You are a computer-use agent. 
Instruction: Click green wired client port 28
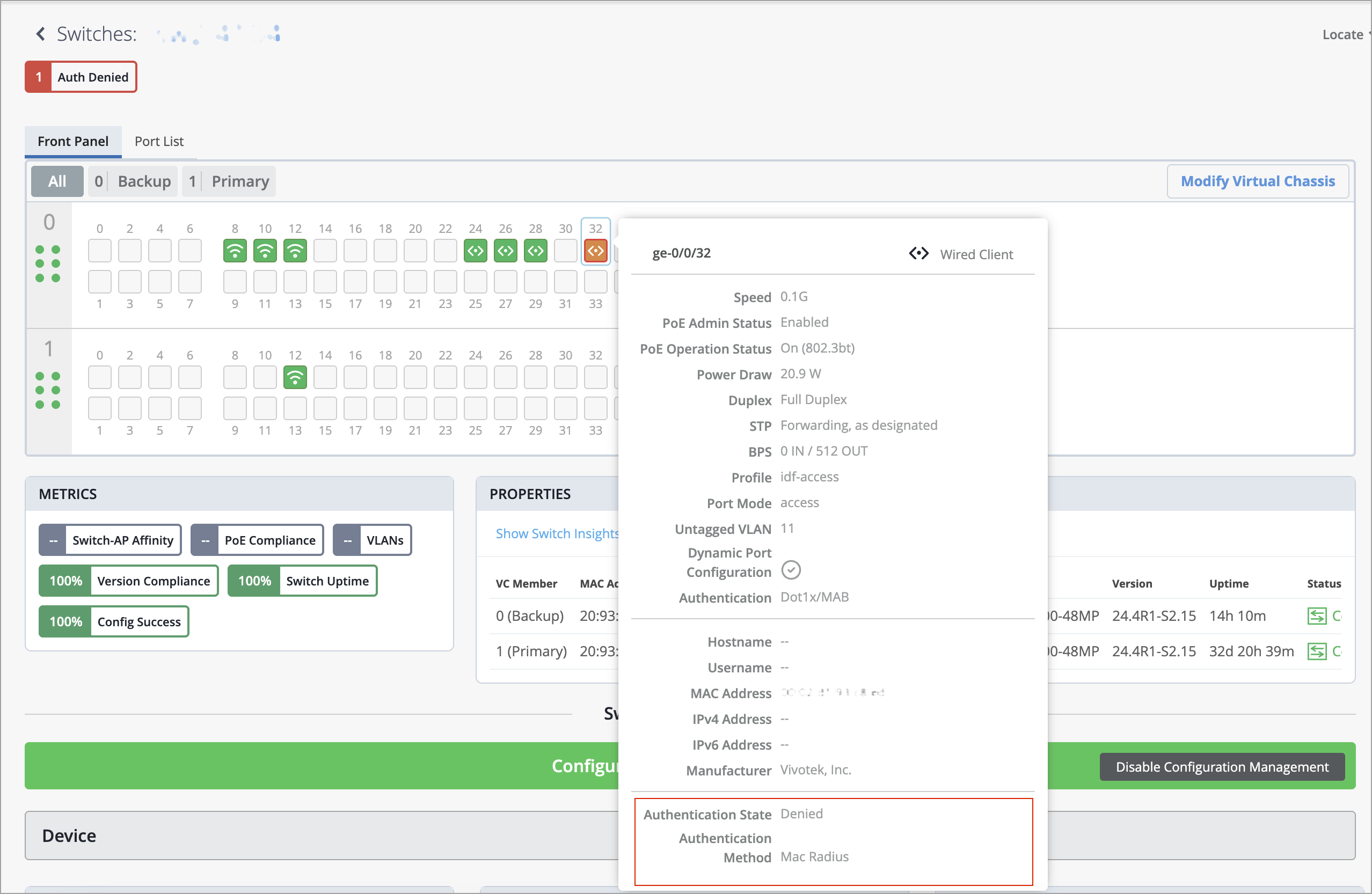pyautogui.click(x=535, y=251)
